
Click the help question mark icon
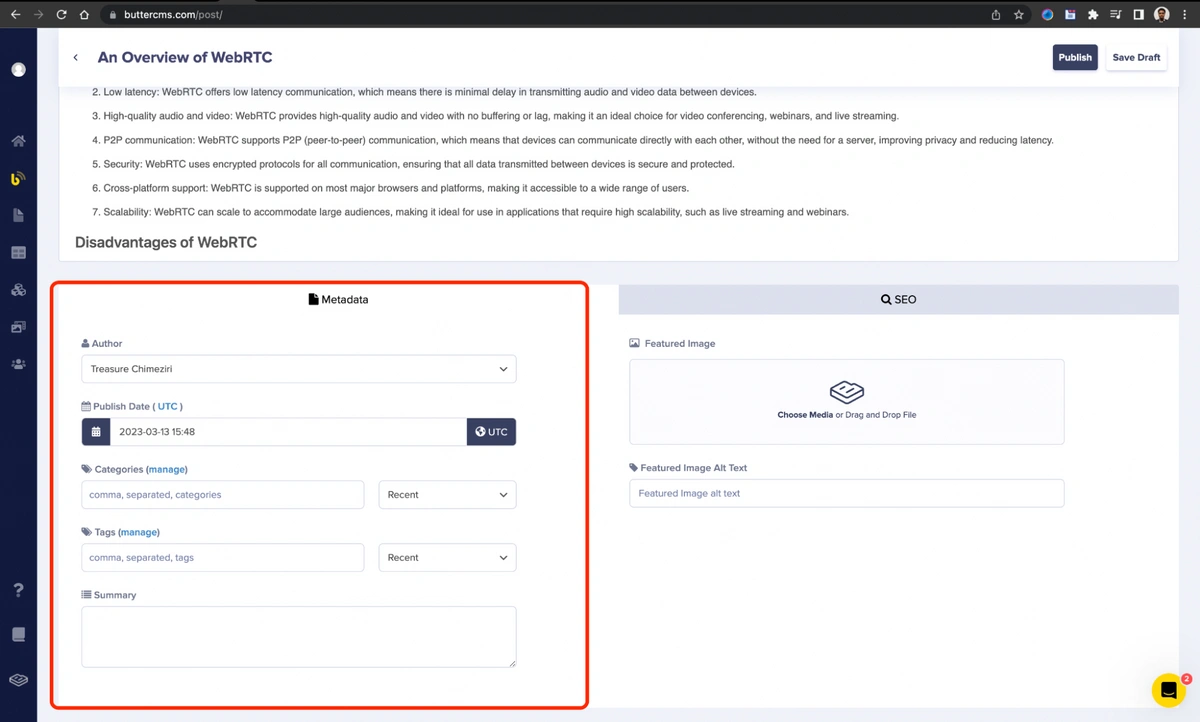[x=18, y=590]
